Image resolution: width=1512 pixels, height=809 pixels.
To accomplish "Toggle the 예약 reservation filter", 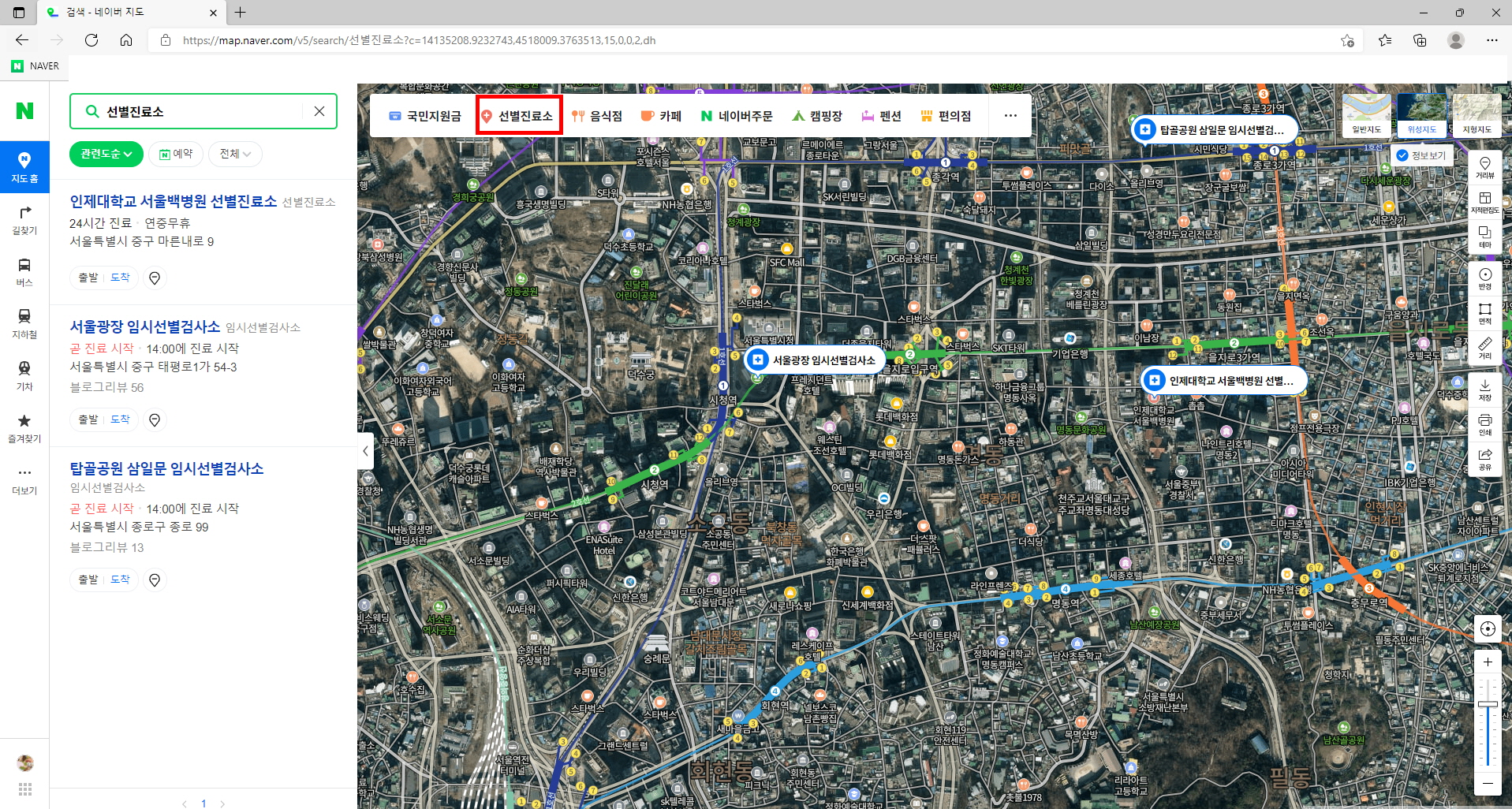I will tap(176, 154).
